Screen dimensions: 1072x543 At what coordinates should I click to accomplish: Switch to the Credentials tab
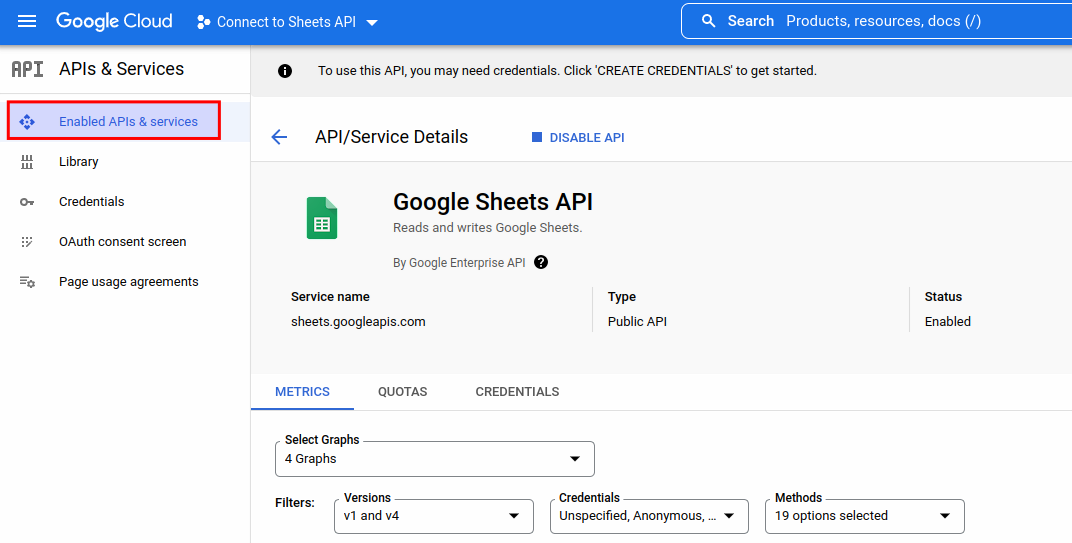[x=518, y=392]
